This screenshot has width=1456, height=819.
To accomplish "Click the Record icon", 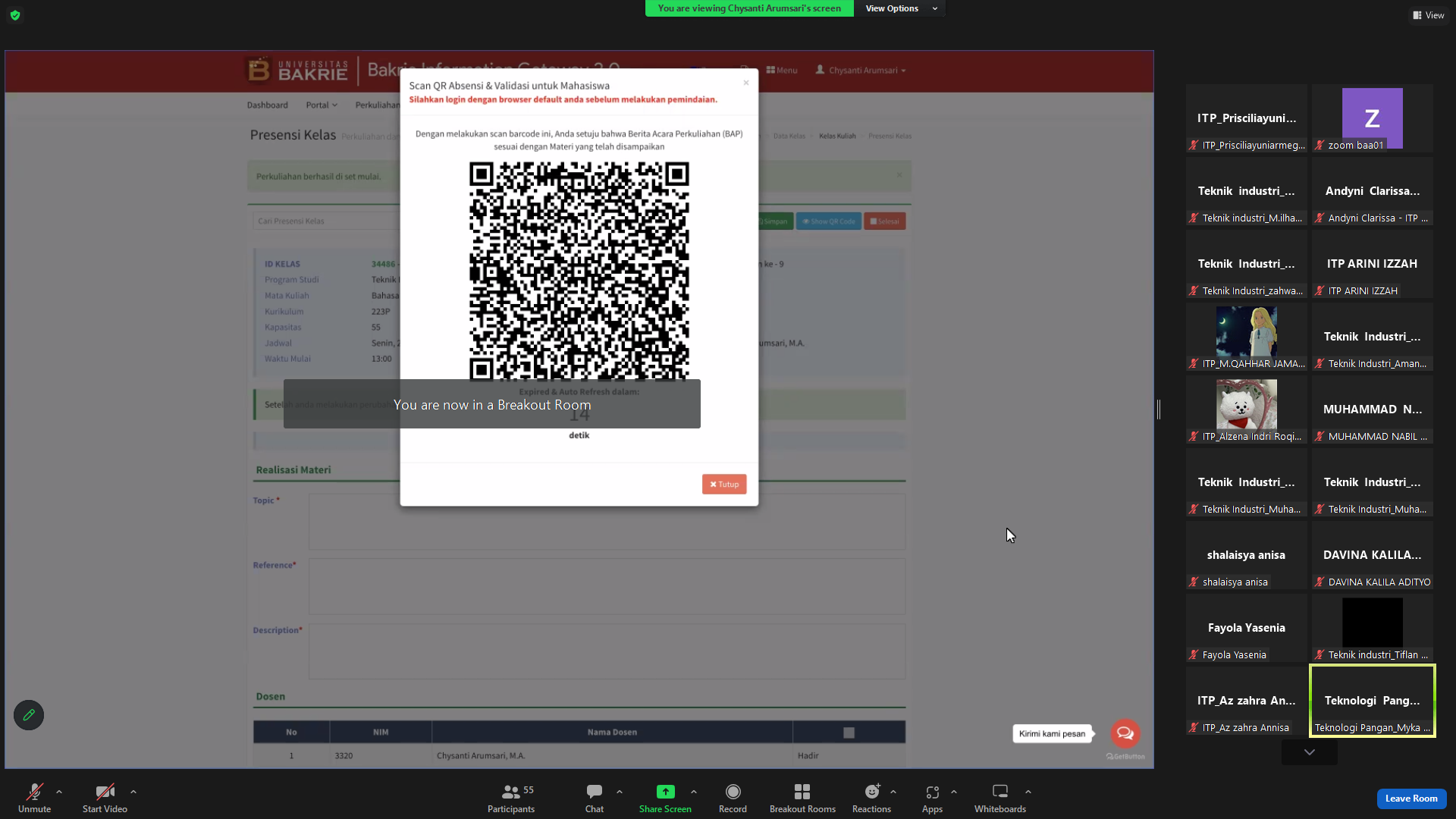I will [733, 792].
